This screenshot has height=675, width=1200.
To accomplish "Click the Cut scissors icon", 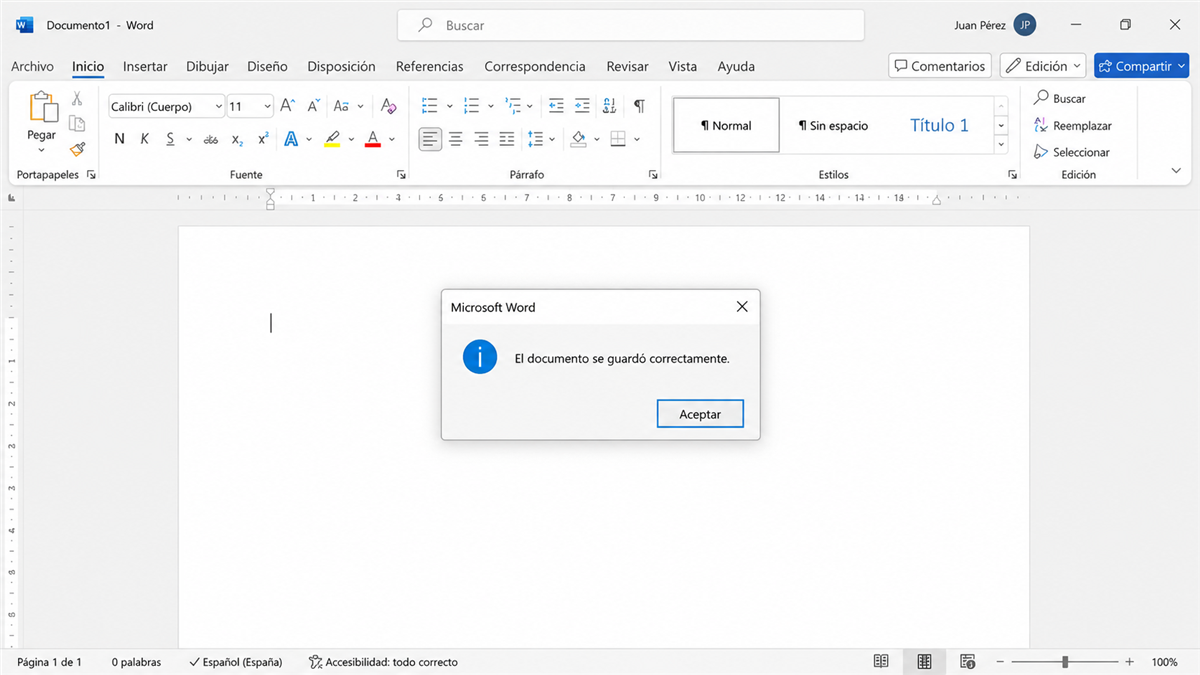I will click(x=77, y=99).
